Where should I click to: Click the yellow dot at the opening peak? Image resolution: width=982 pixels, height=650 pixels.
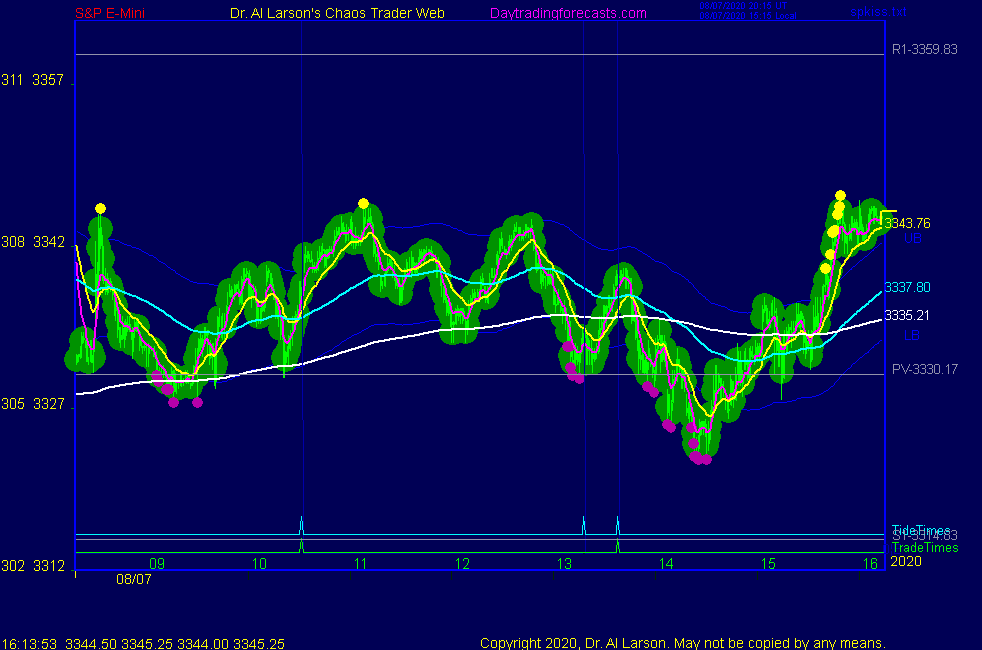coord(100,209)
